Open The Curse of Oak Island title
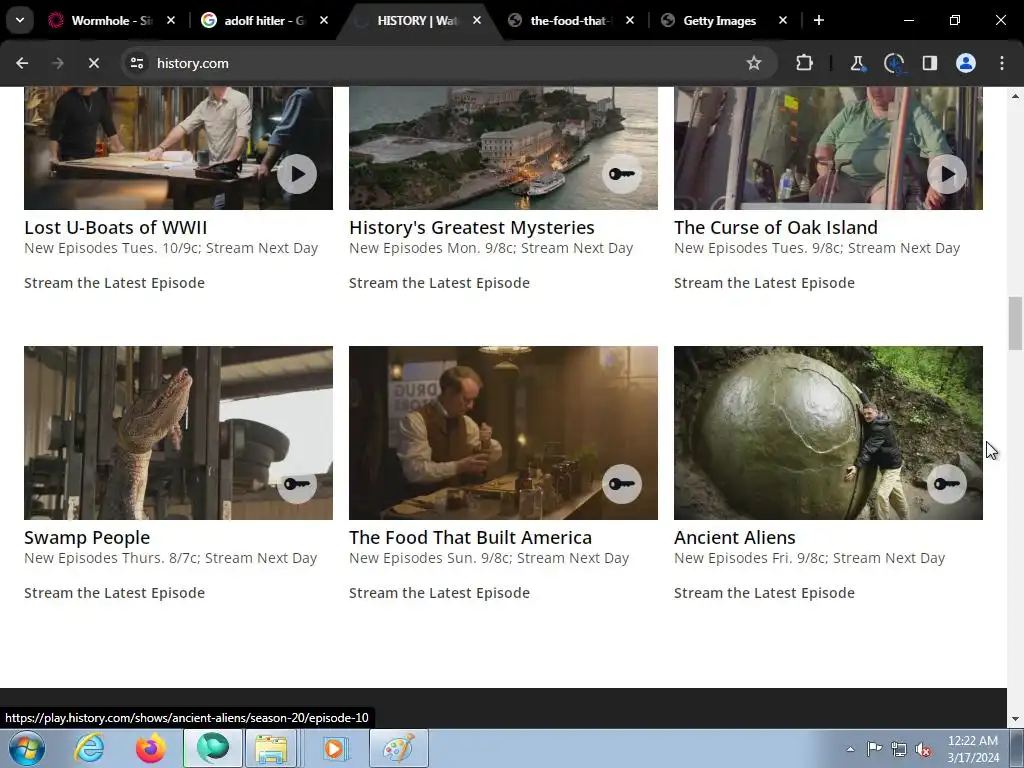The image size is (1024, 768). [x=776, y=227]
